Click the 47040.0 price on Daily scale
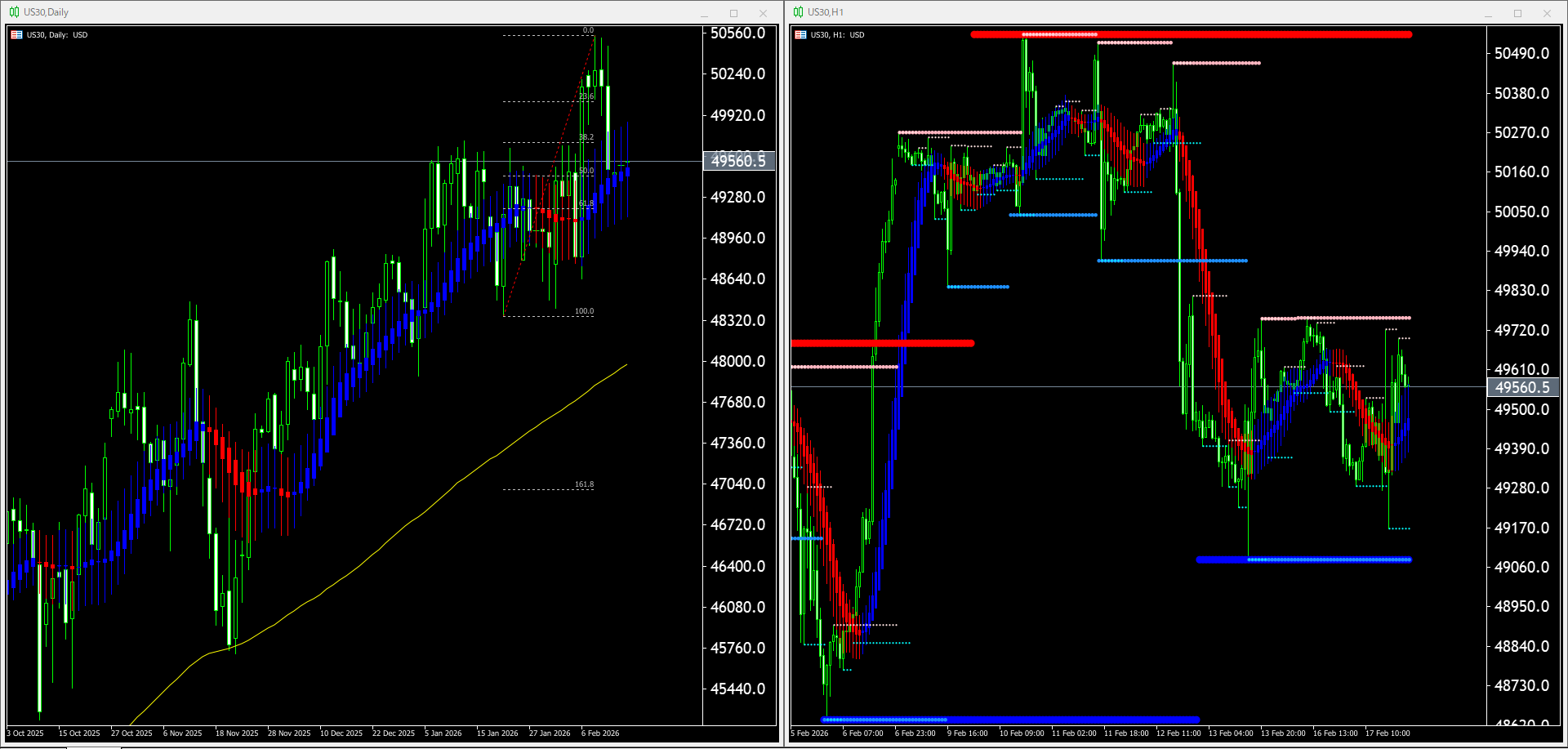 point(738,484)
